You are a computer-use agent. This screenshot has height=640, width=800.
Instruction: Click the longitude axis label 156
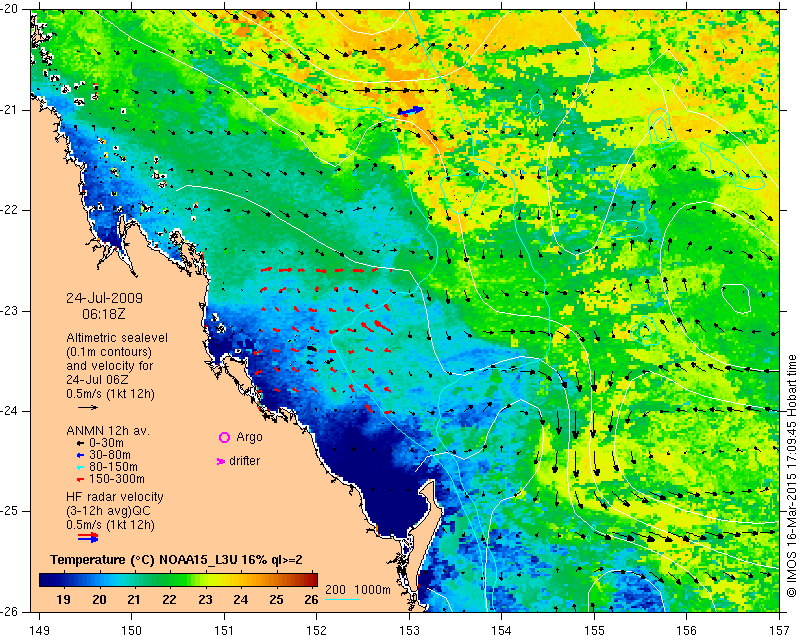[x=687, y=631]
